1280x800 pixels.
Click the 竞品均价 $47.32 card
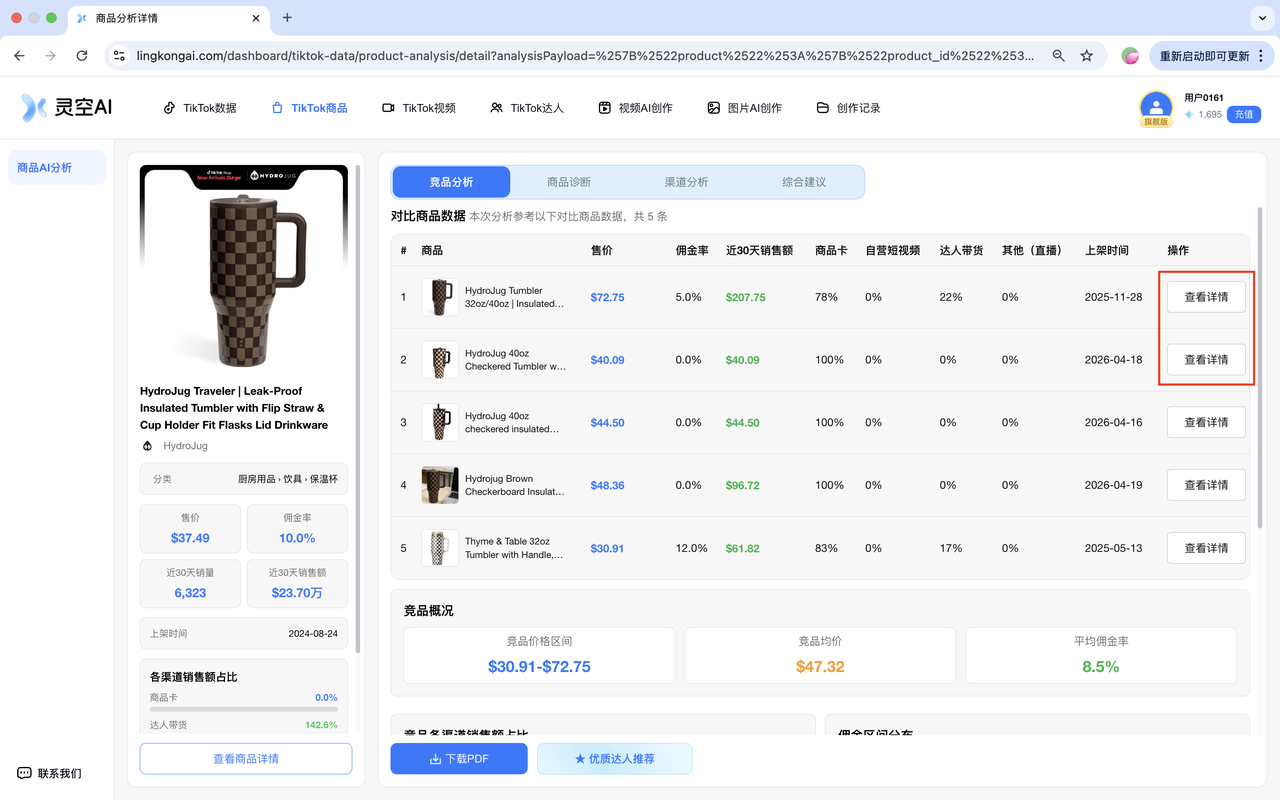(820, 656)
